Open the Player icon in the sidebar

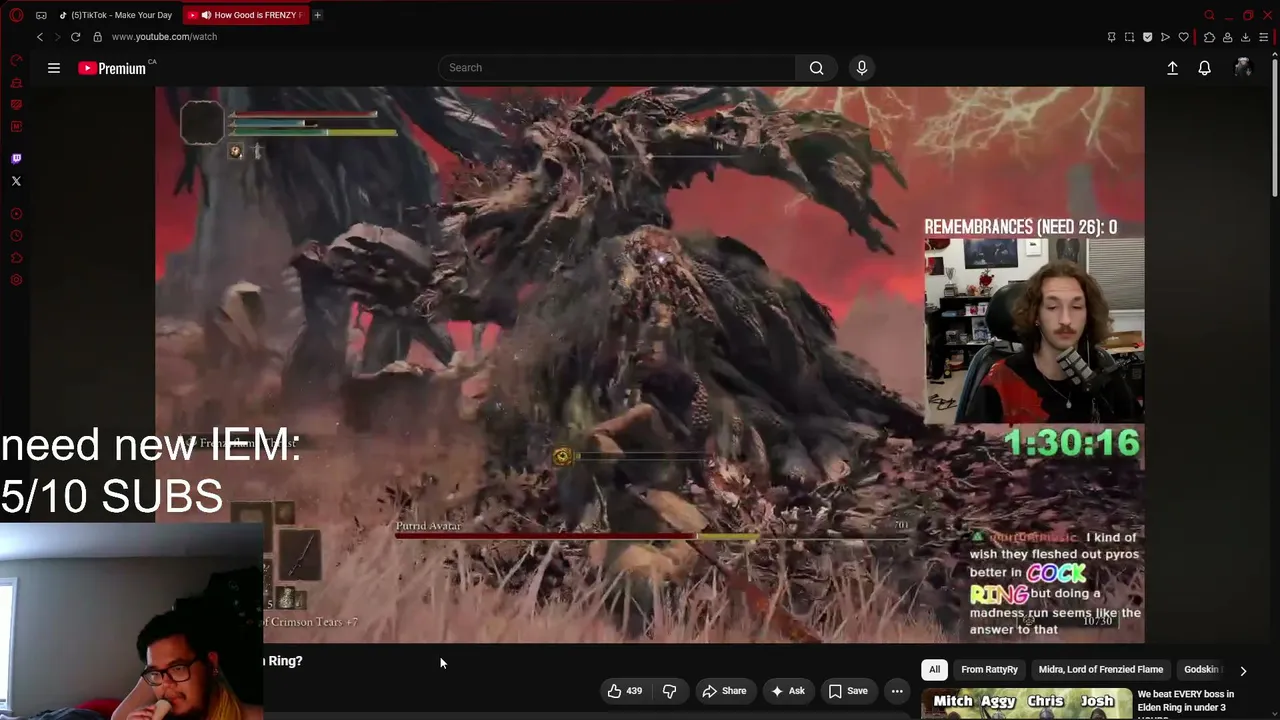pos(16,214)
